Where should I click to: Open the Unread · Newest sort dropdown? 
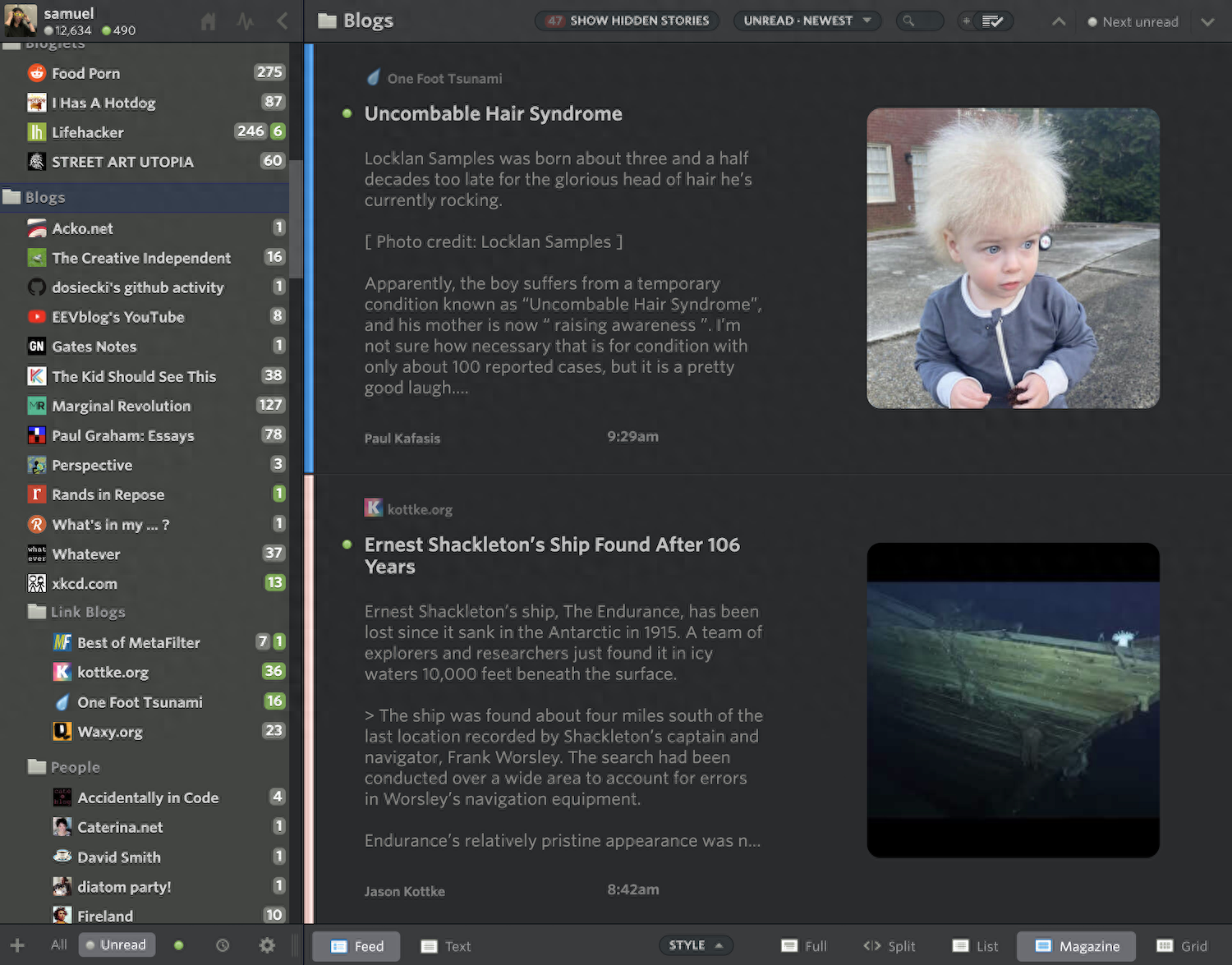[807, 21]
